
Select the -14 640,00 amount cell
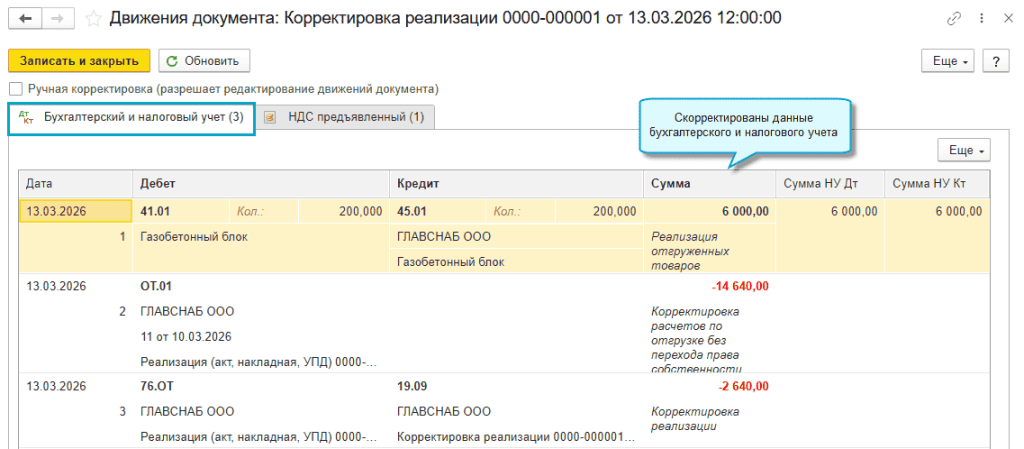tap(739, 286)
